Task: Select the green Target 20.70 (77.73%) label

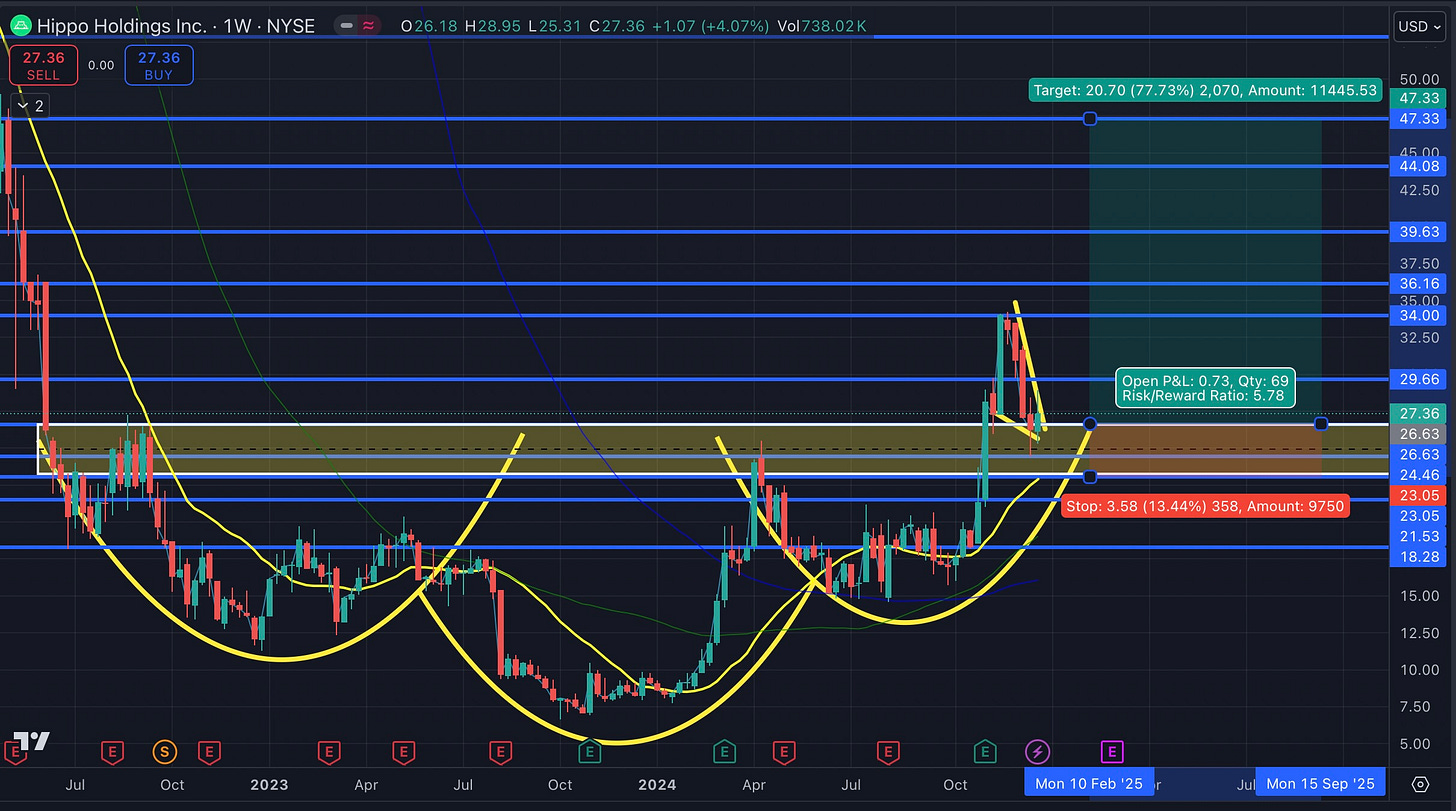Action: [x=1204, y=91]
